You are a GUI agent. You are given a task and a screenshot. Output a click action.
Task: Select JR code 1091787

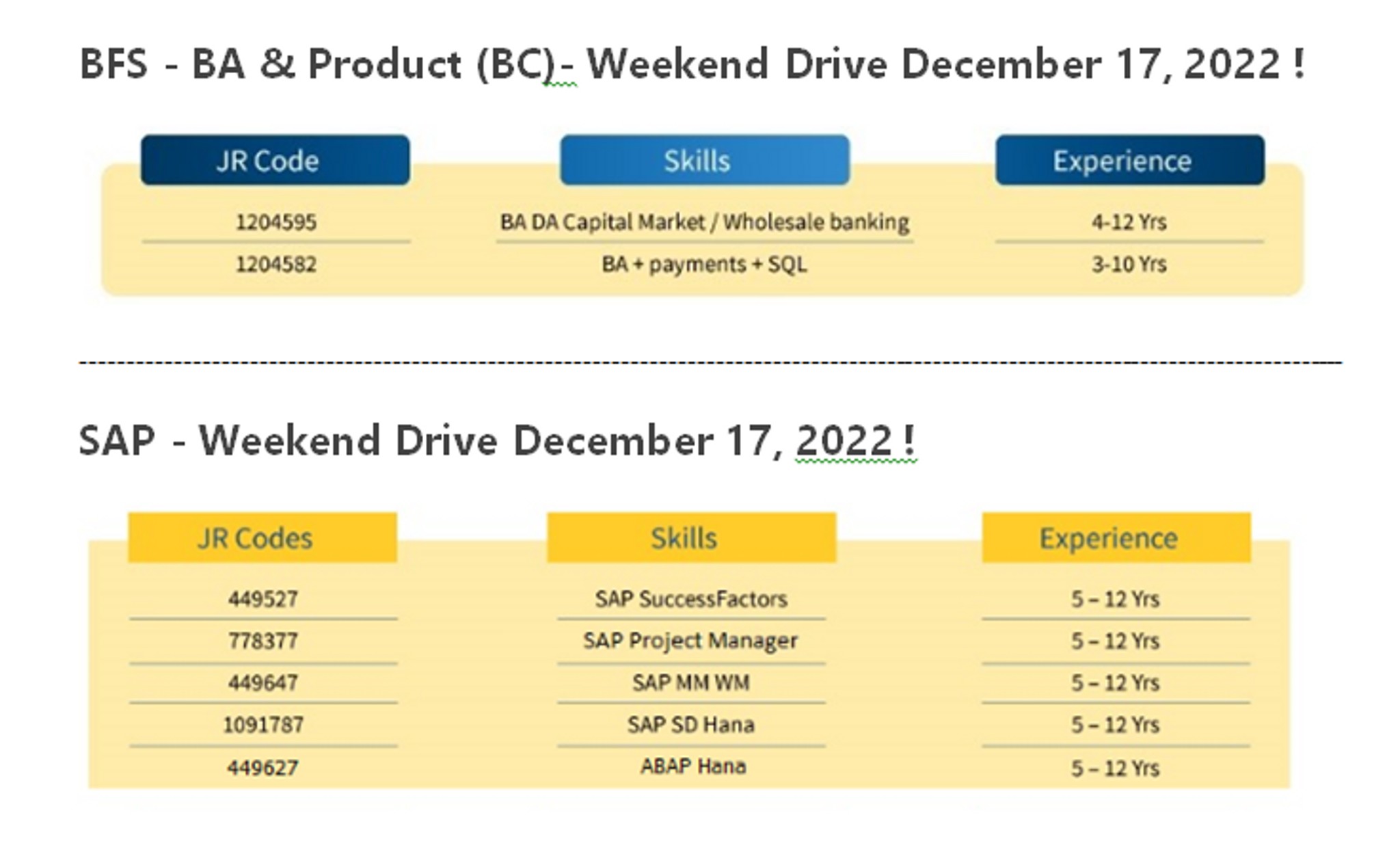tap(263, 725)
